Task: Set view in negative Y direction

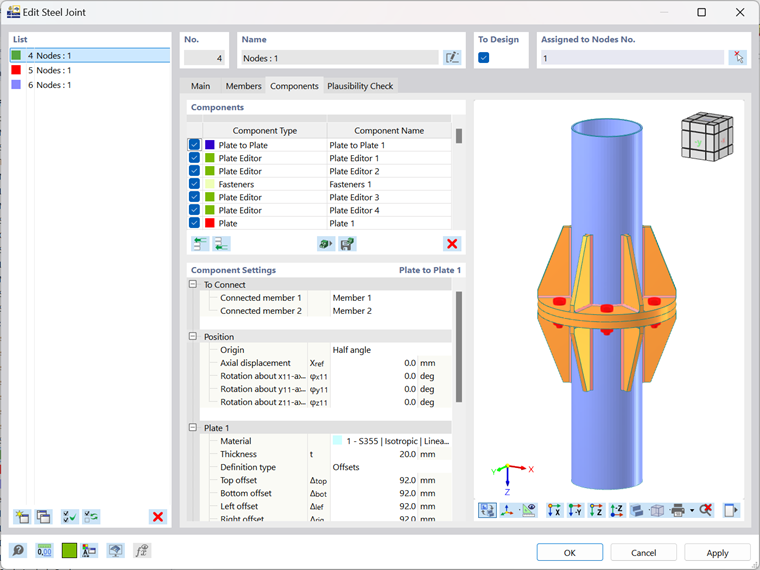Action: 575,510
